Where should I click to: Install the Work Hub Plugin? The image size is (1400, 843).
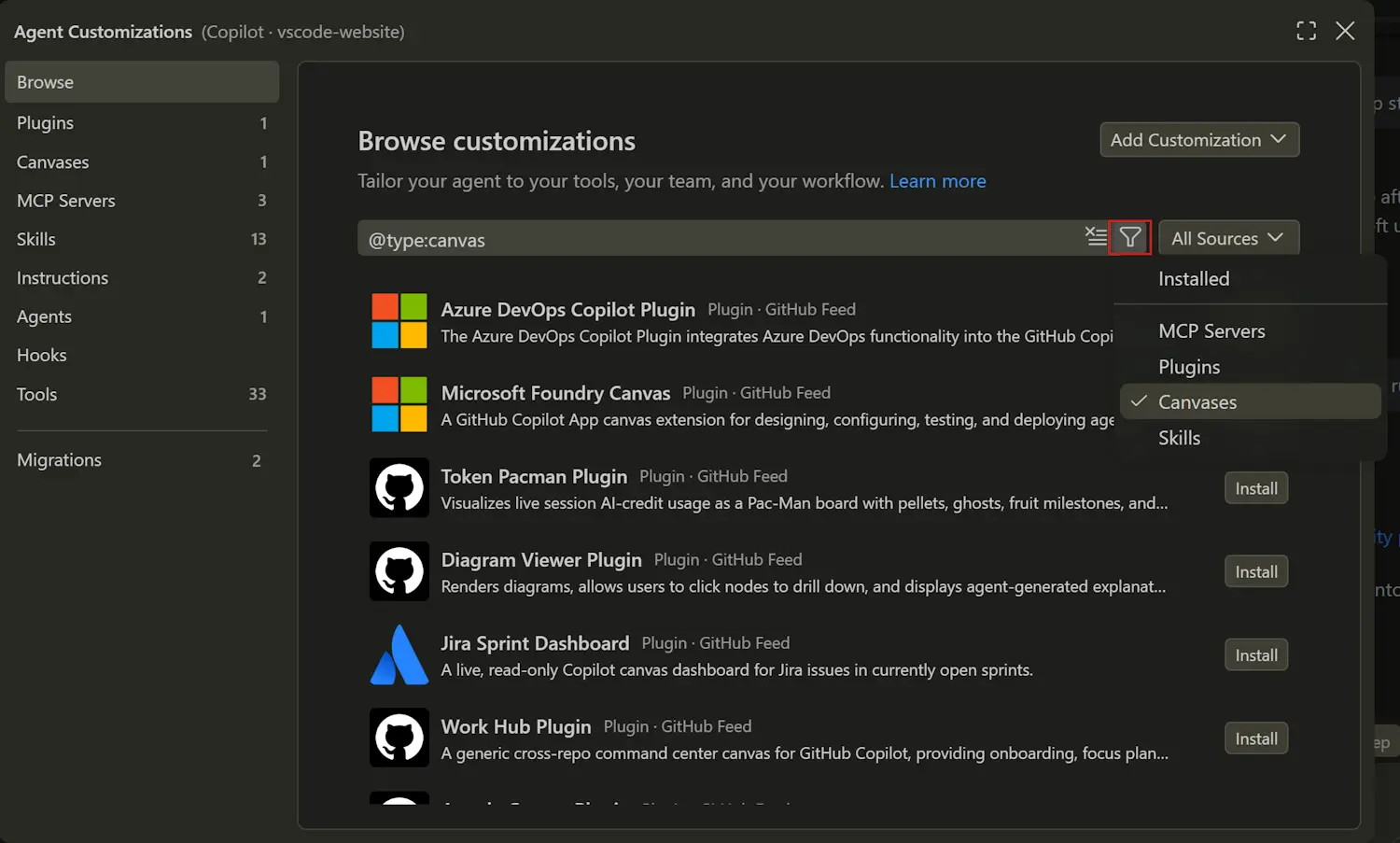(1256, 738)
